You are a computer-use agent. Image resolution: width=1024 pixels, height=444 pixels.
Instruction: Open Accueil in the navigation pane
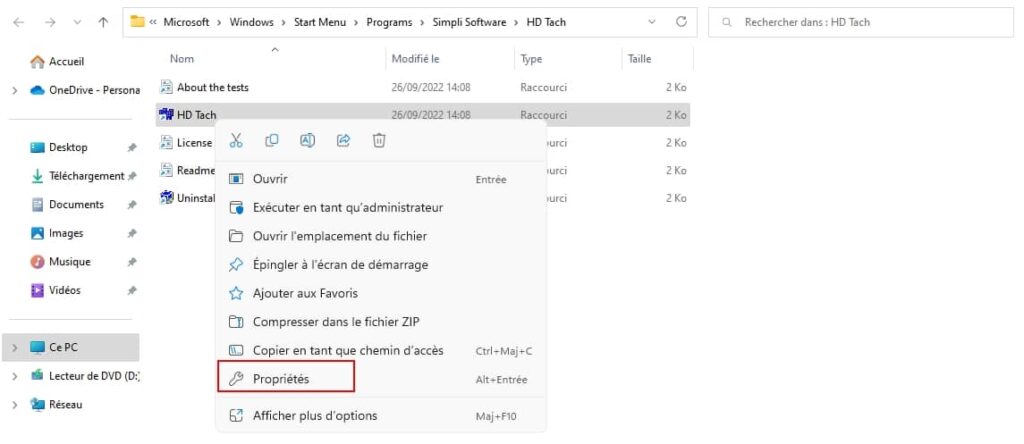(67, 61)
